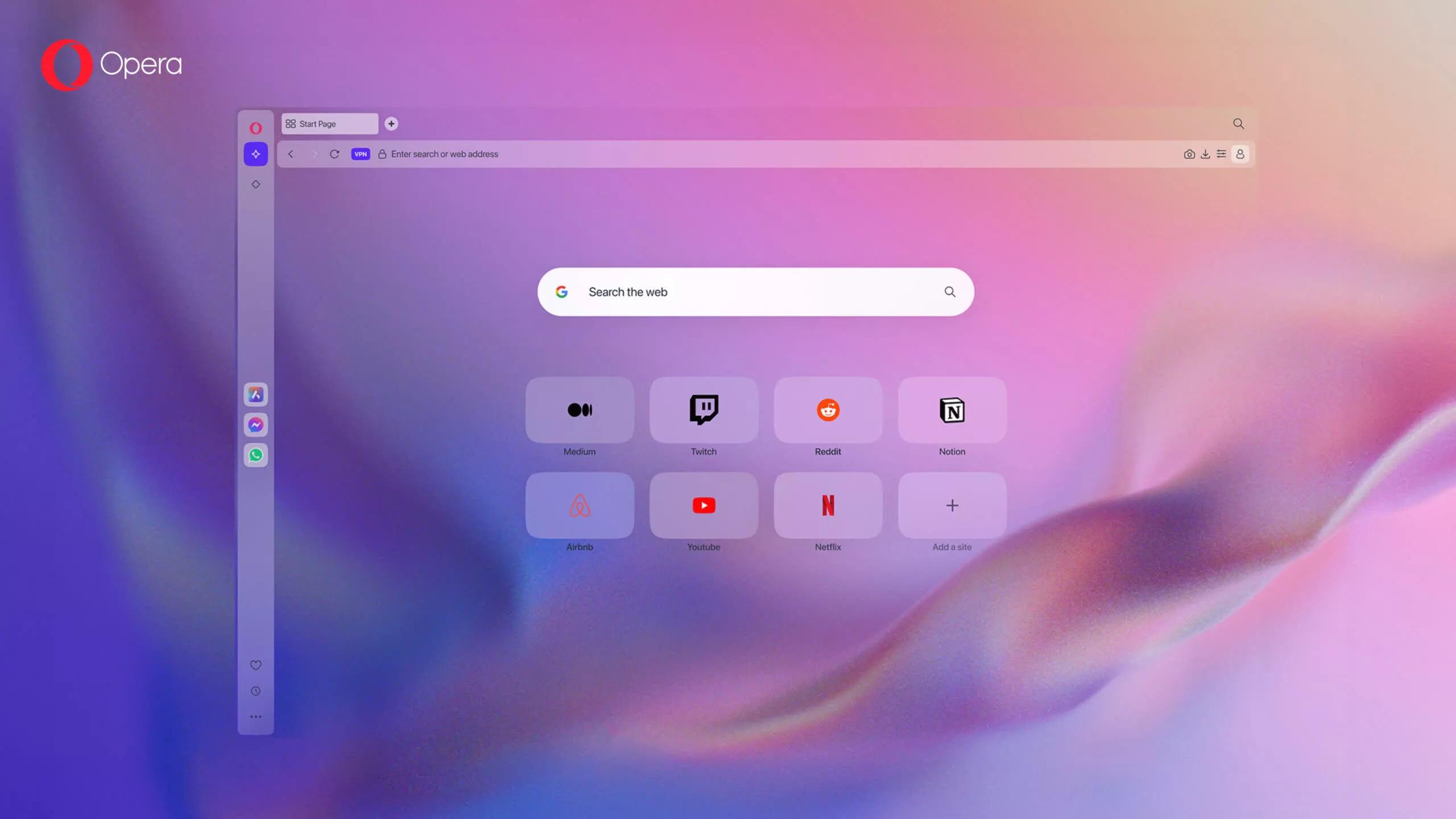Open the Opera Easy Setup button
1456x819 pixels.
tap(1222, 154)
